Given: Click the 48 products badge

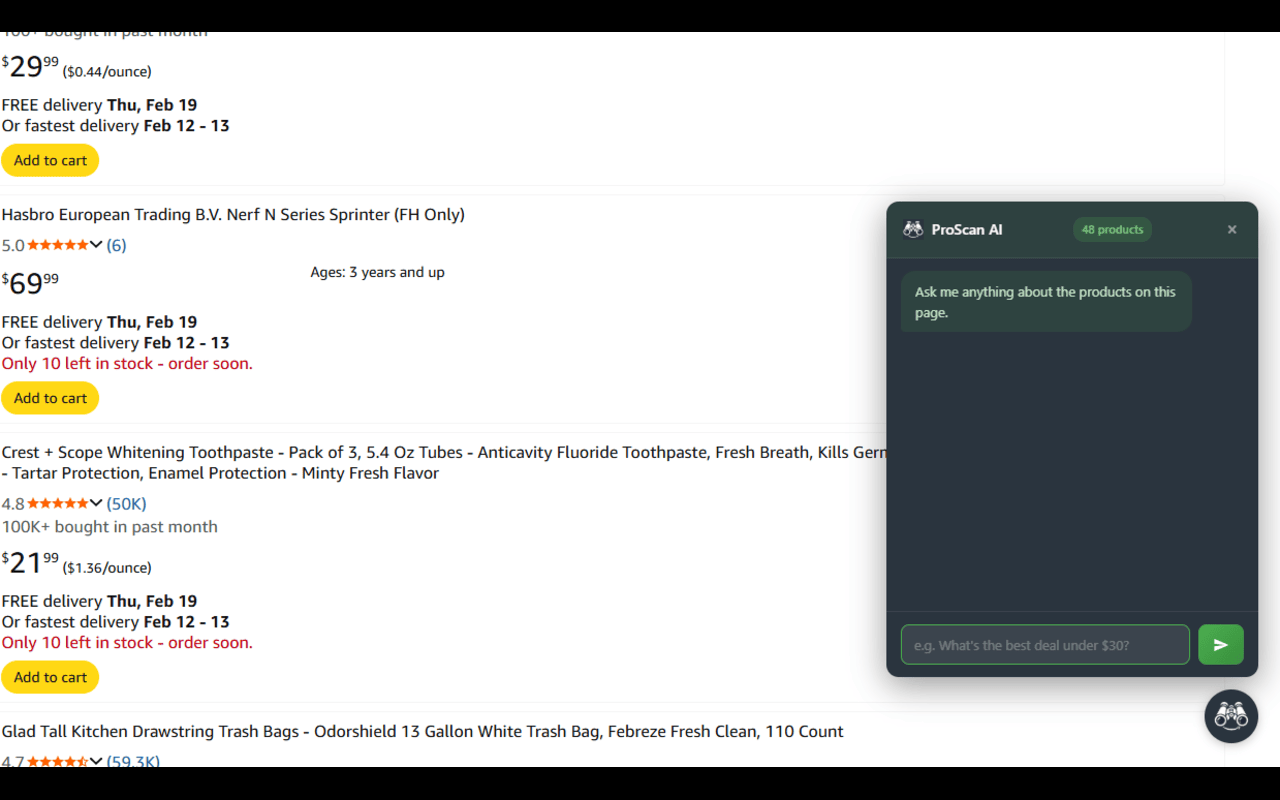Looking at the screenshot, I should pos(1112,230).
